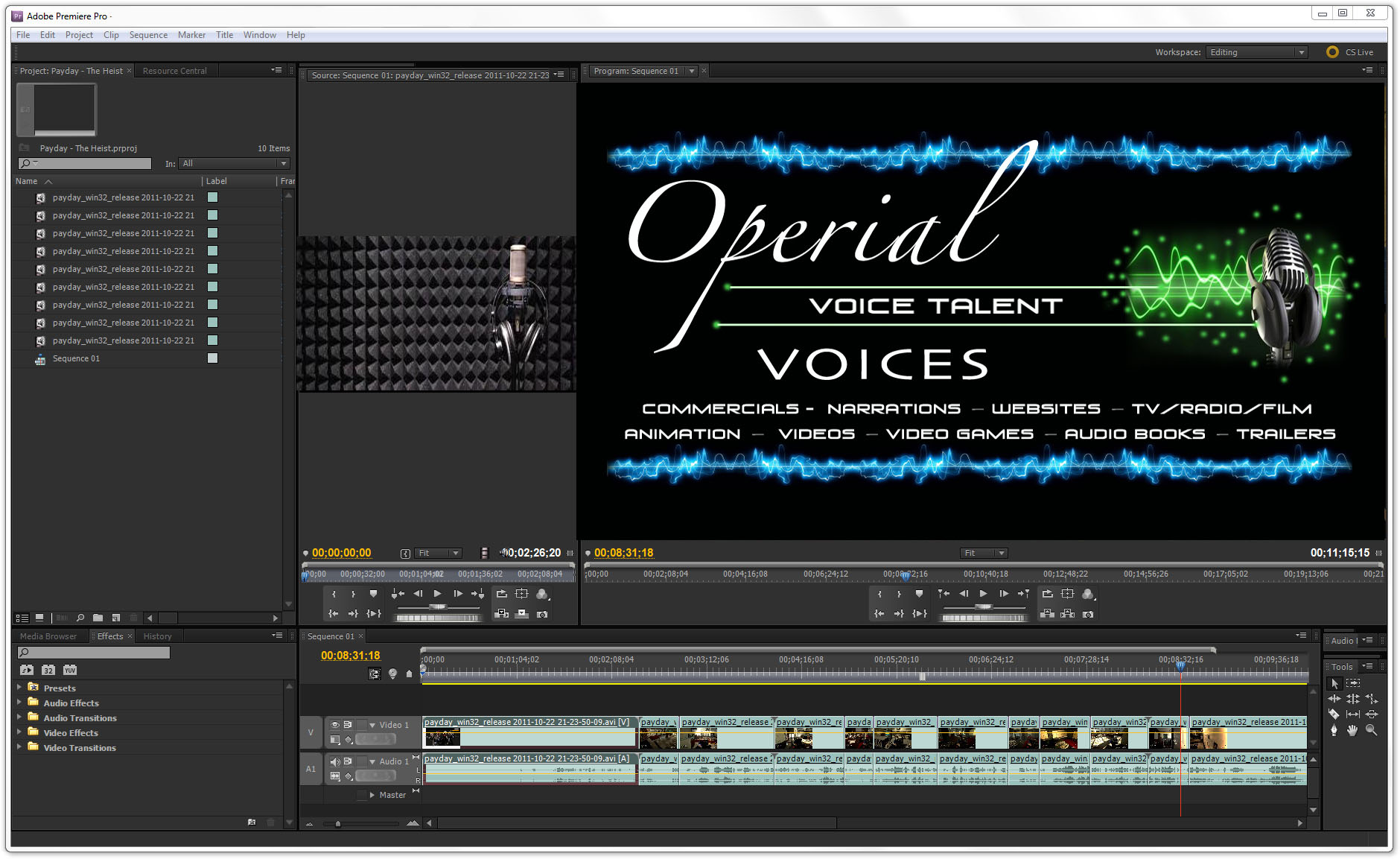Image resolution: width=1400 pixels, height=859 pixels.
Task: Click Find magnifier icon in Project panel
Action: coord(80,618)
